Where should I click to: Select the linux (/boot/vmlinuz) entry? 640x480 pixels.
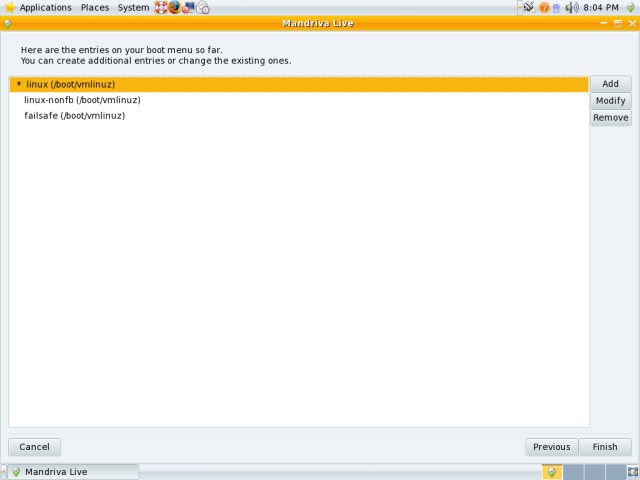point(299,84)
